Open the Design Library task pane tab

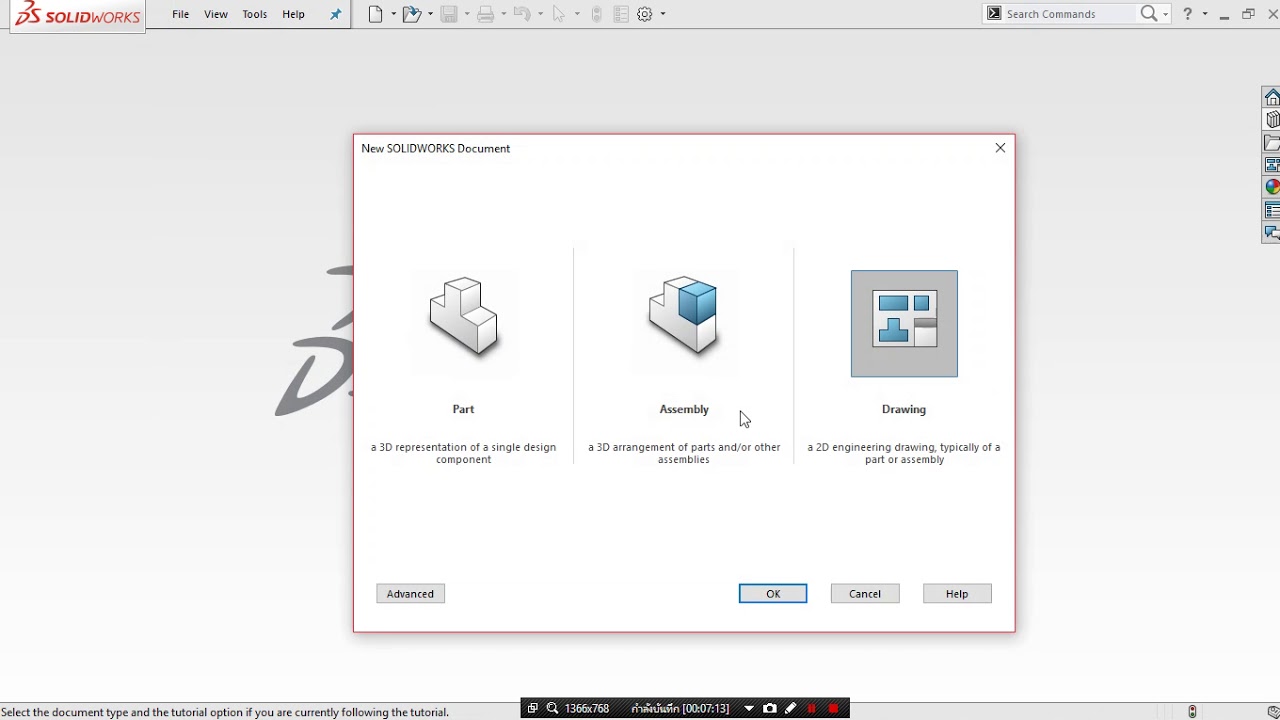click(x=1272, y=120)
